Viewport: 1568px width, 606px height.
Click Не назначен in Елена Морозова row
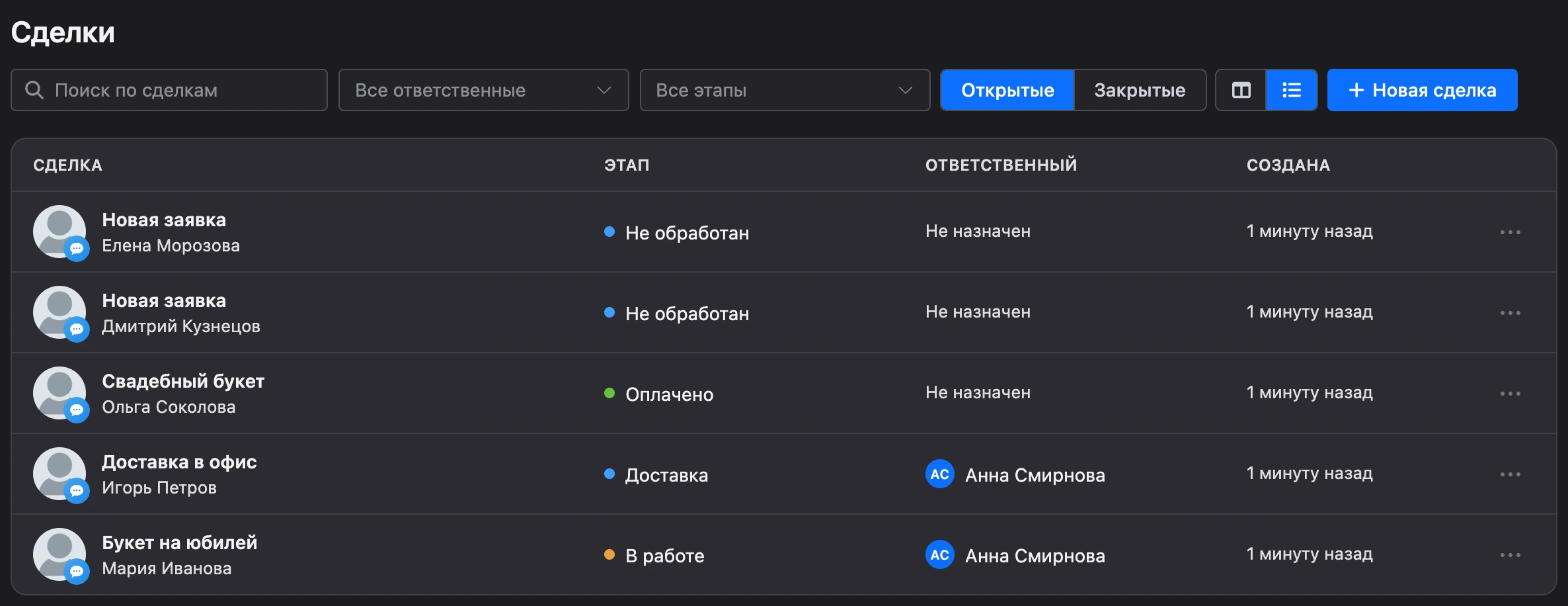pyautogui.click(x=978, y=231)
